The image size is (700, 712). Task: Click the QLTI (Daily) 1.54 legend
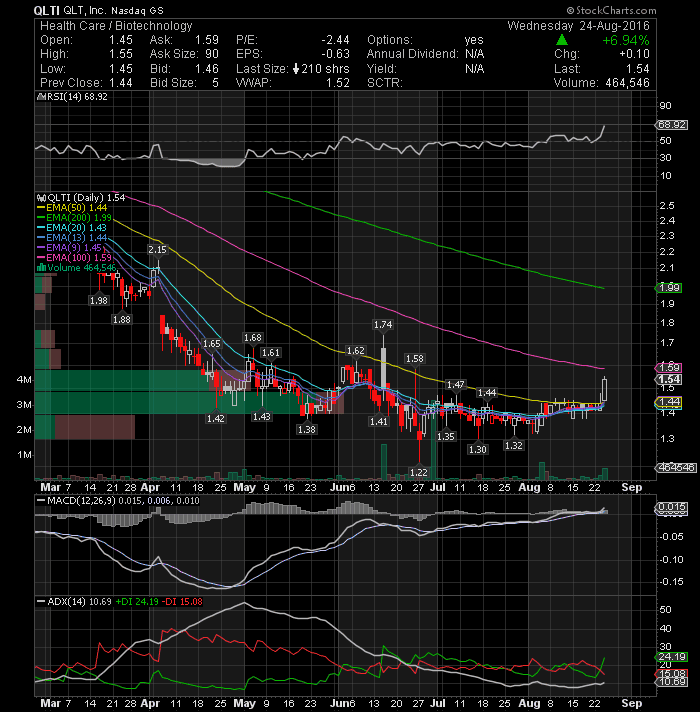pyautogui.click(x=86, y=198)
